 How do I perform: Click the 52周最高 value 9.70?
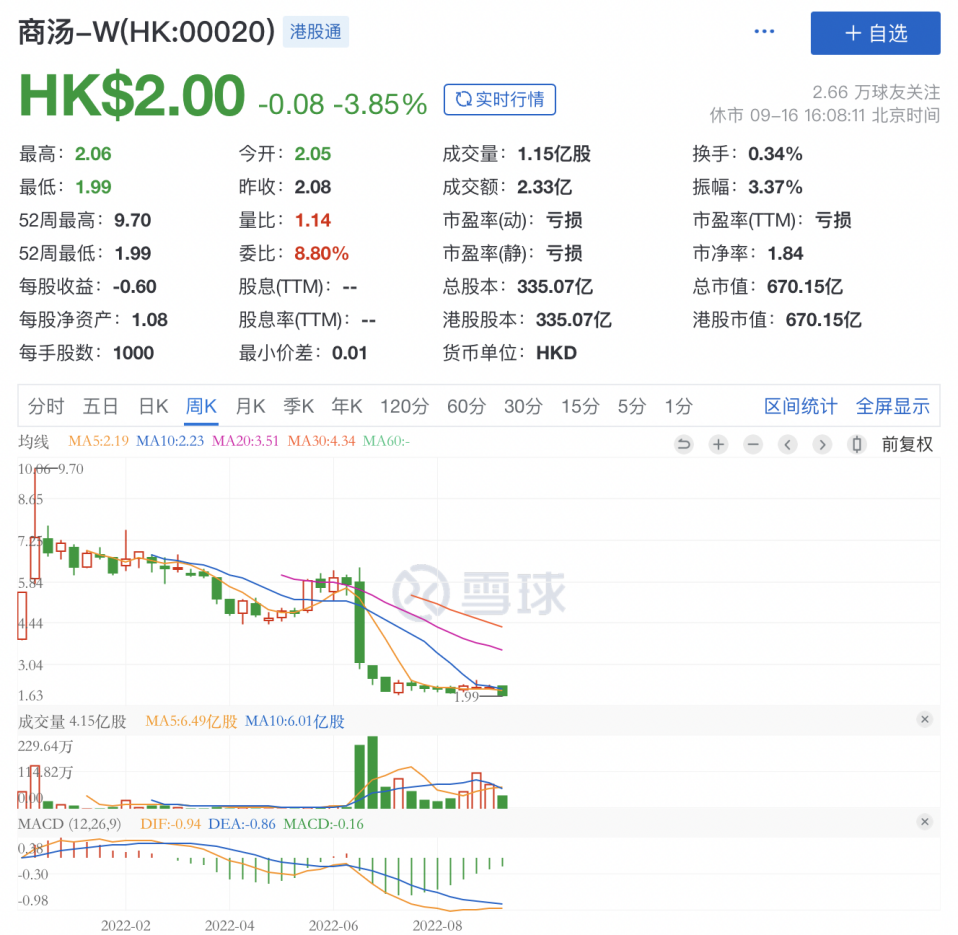(x=133, y=220)
